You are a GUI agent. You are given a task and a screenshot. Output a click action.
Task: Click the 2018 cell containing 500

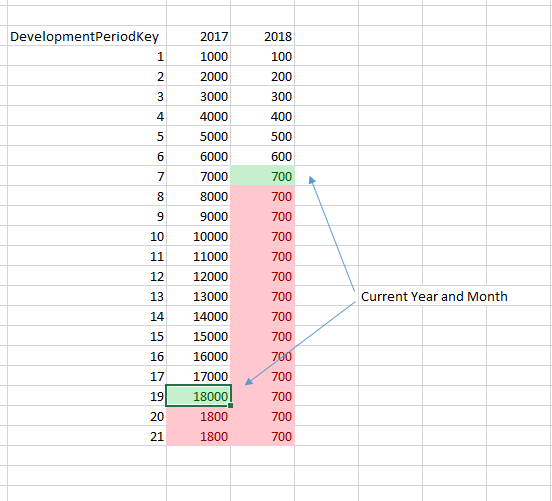263,136
